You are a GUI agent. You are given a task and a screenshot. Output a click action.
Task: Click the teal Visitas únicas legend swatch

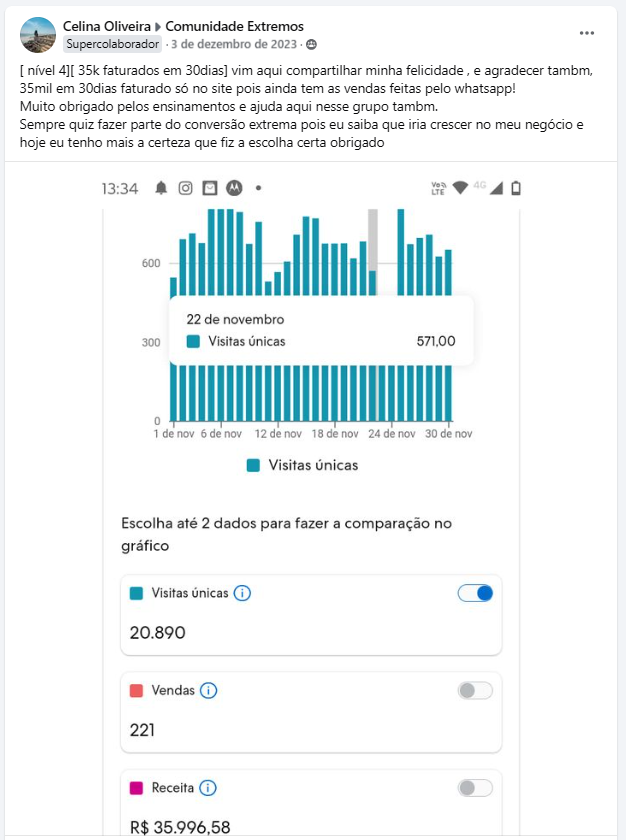(x=253, y=465)
